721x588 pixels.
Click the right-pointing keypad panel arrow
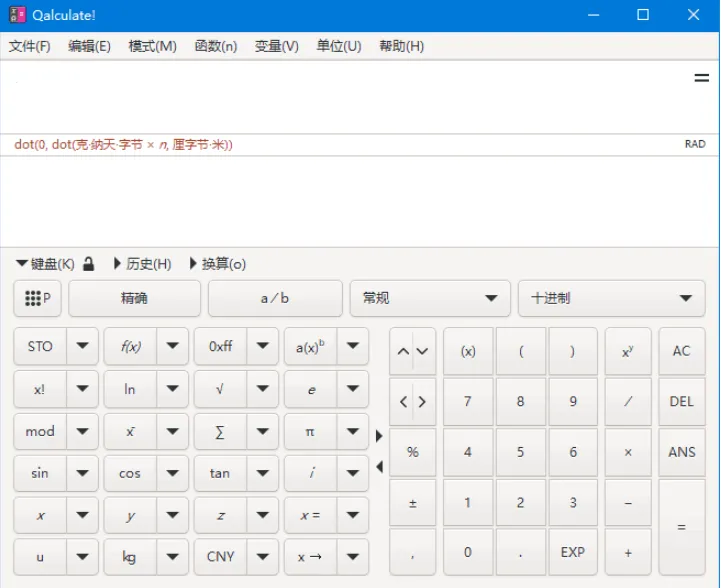(x=379, y=435)
